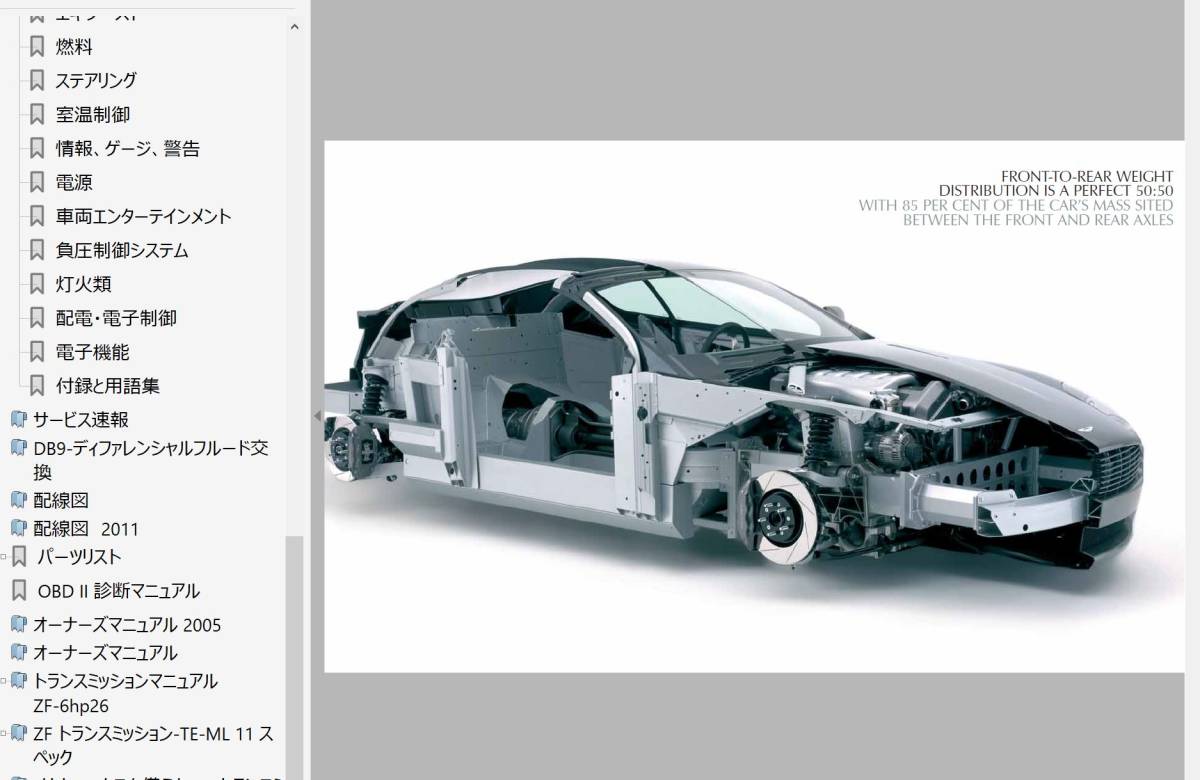Viewport: 1200px width, 780px height.
Task: Open the 情報、ゲージ、警告 bookmark
Action: pyautogui.click(x=128, y=148)
